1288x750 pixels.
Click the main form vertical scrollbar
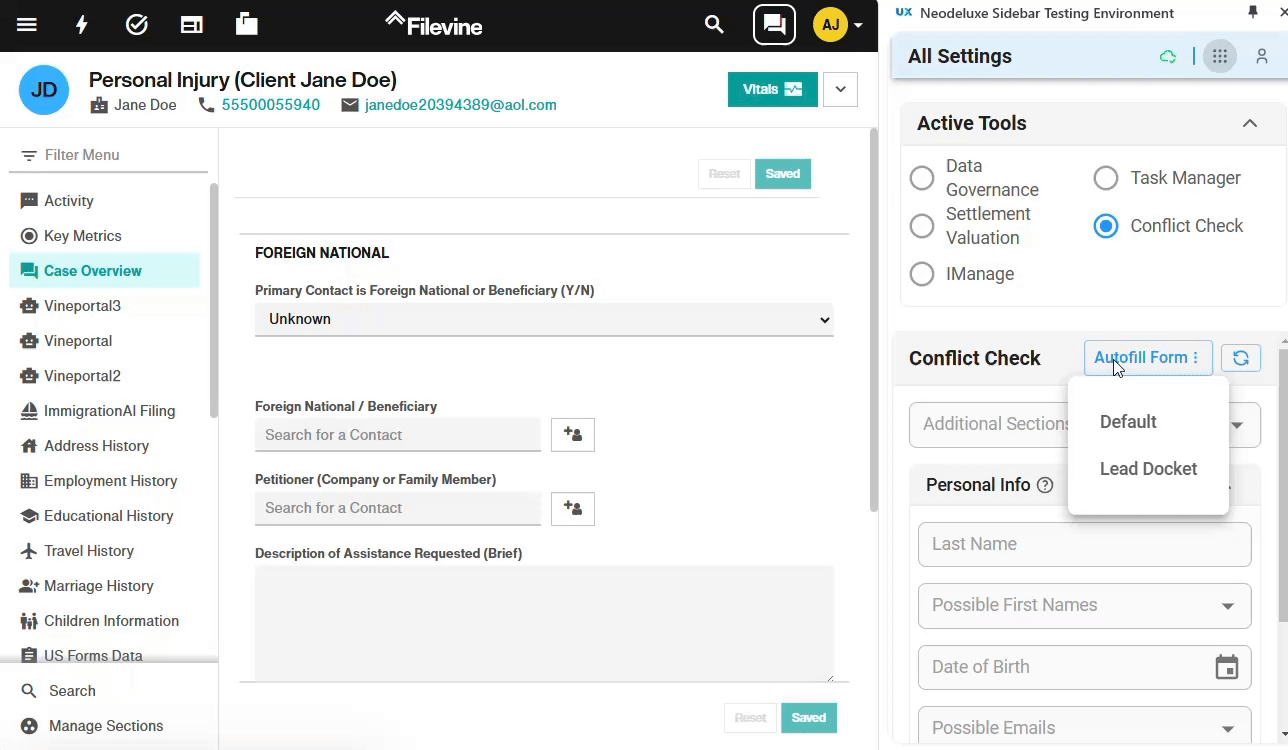[873, 320]
